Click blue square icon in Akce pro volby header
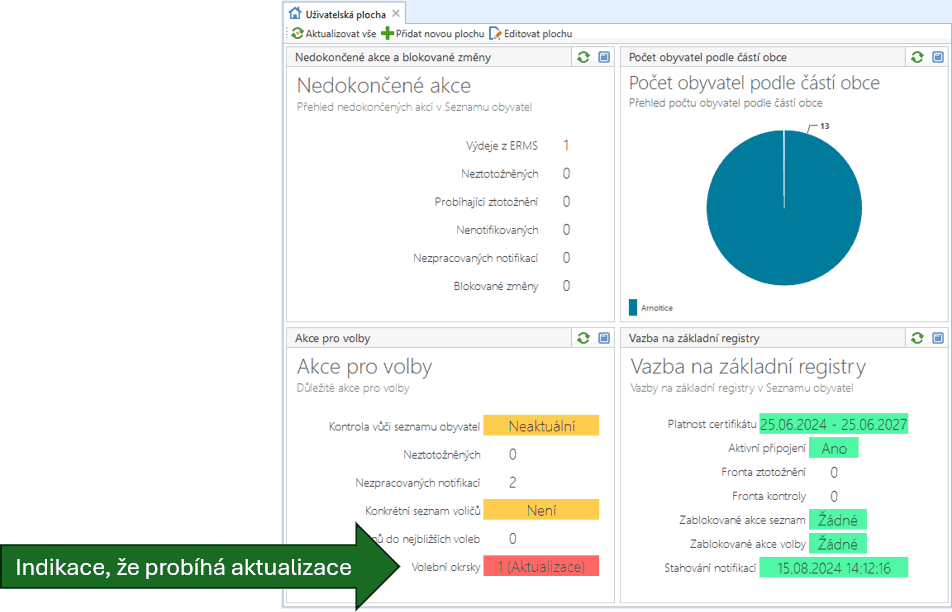 tap(604, 338)
